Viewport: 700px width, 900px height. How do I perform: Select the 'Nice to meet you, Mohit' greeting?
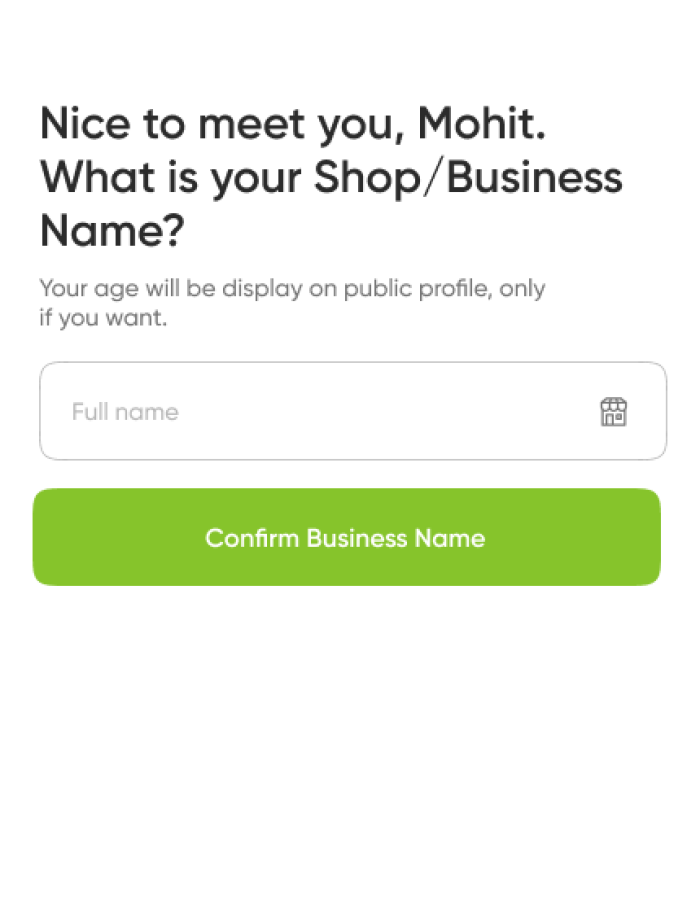coord(292,123)
